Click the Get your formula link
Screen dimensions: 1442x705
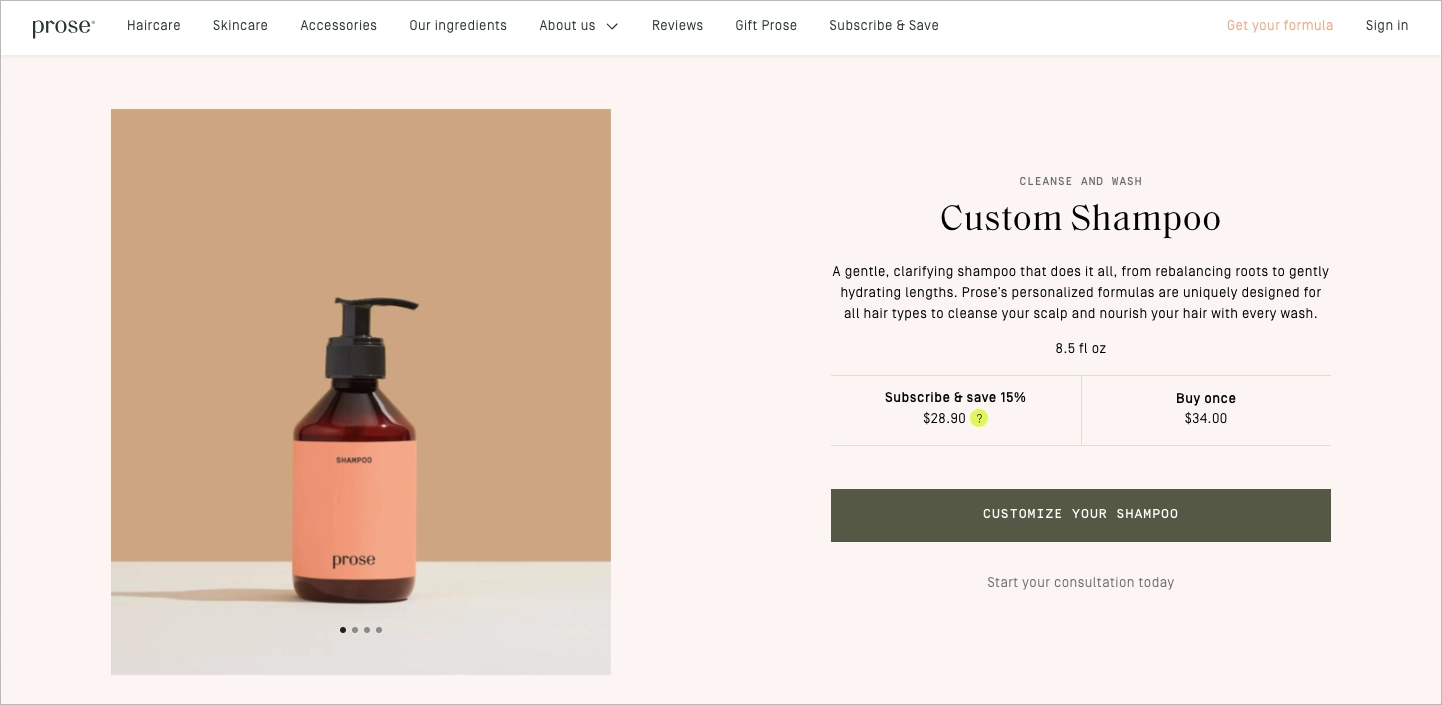[x=1280, y=26]
